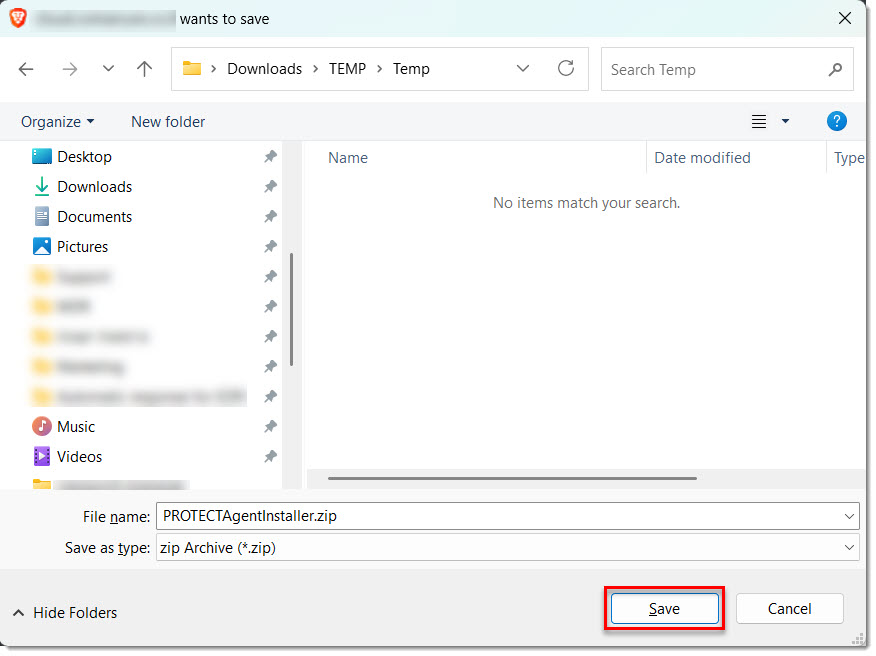Click the Brave browser logo icon

[18, 18]
